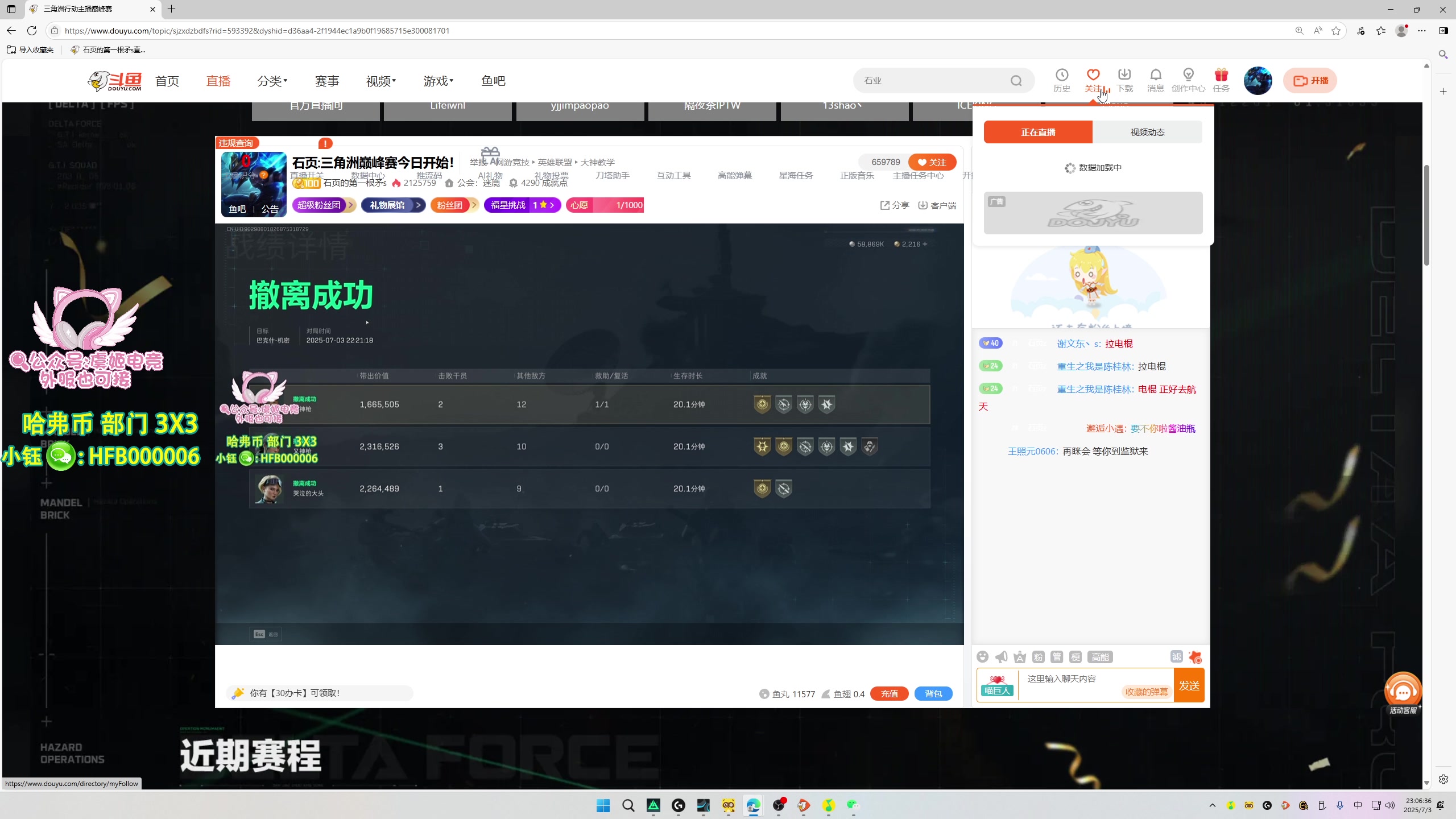This screenshot has width=1456, height=819.
Task: Click the browser favorites star in the address bar
Action: click(1336, 31)
